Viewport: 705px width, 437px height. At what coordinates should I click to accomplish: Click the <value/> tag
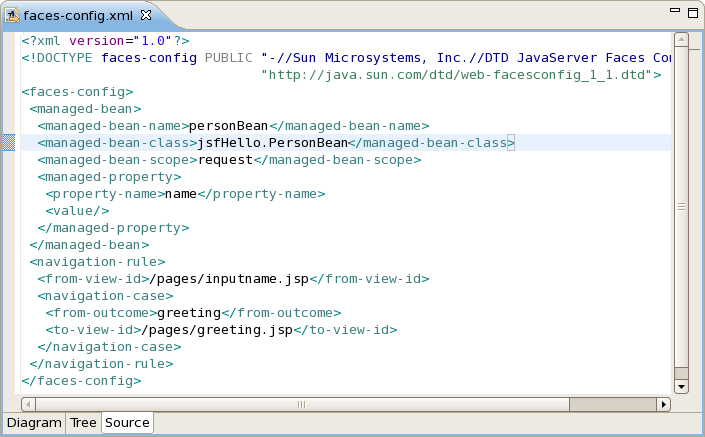(x=77, y=211)
